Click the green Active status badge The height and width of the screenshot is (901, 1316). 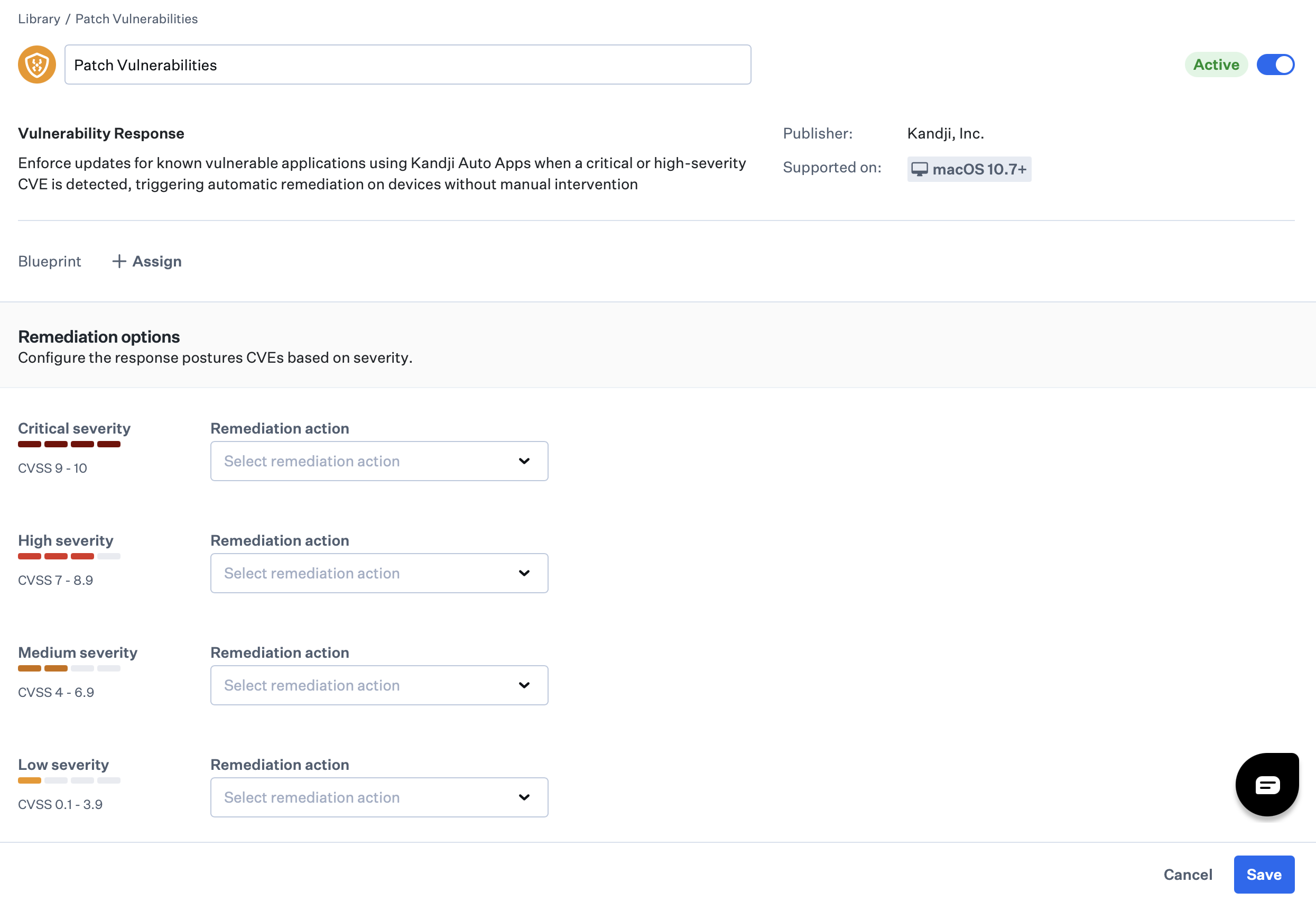point(1216,65)
